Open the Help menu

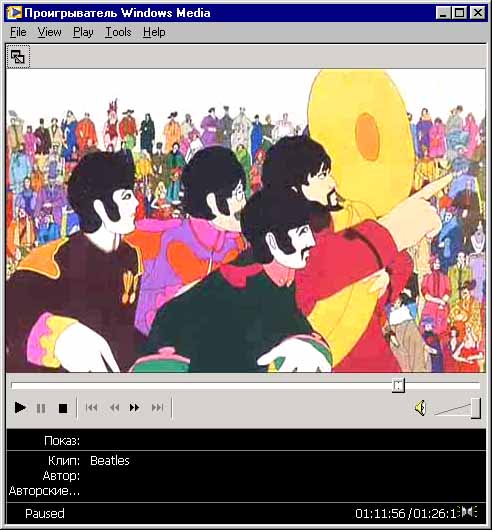pos(154,32)
